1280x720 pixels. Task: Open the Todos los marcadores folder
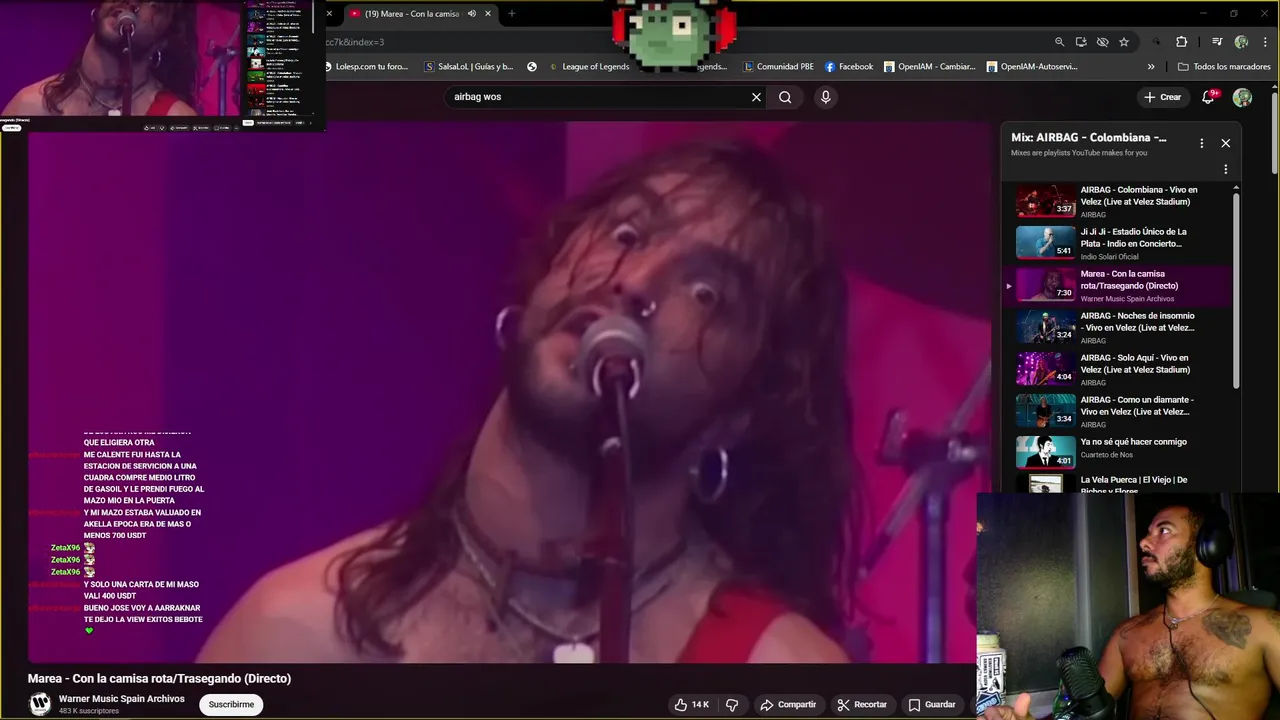pos(1224,67)
